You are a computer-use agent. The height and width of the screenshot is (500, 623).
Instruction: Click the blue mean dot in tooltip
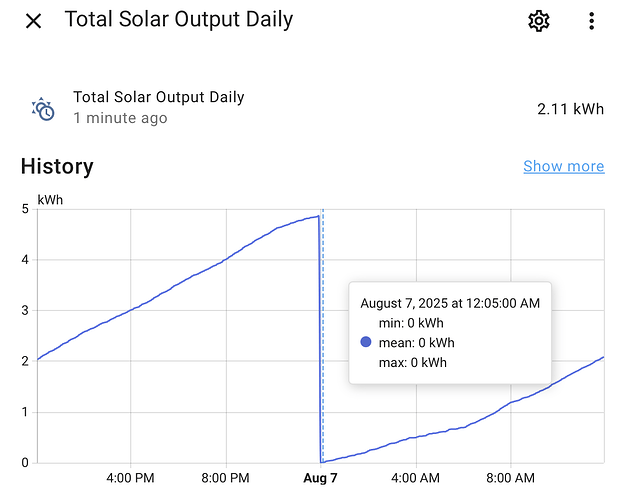pos(366,342)
